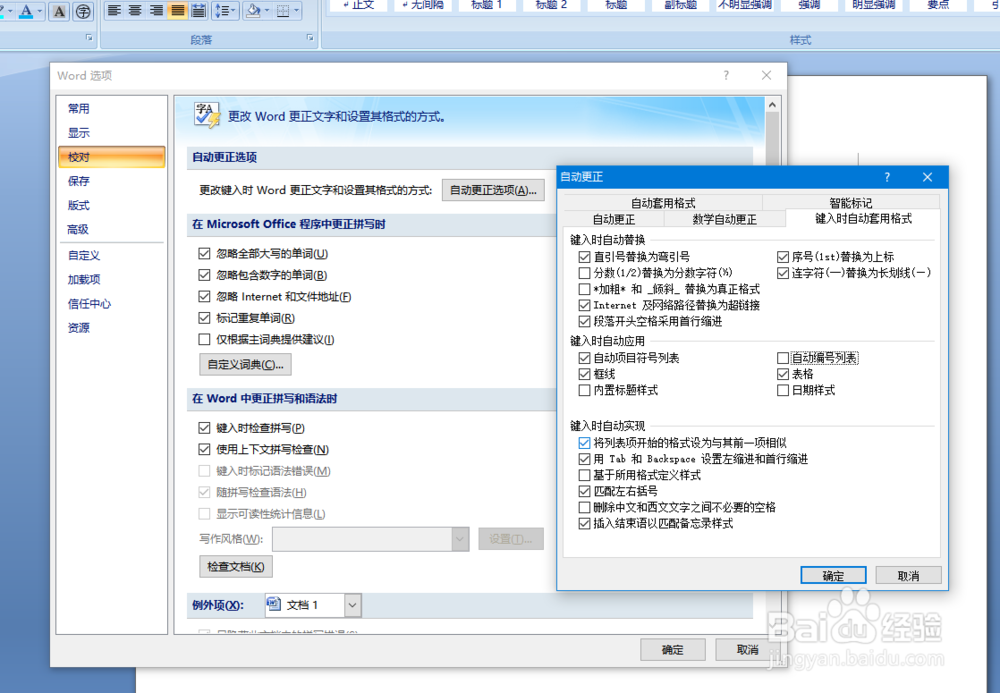Enable 分数(1/2)替换为分数字符 checkbox

(x=584, y=273)
